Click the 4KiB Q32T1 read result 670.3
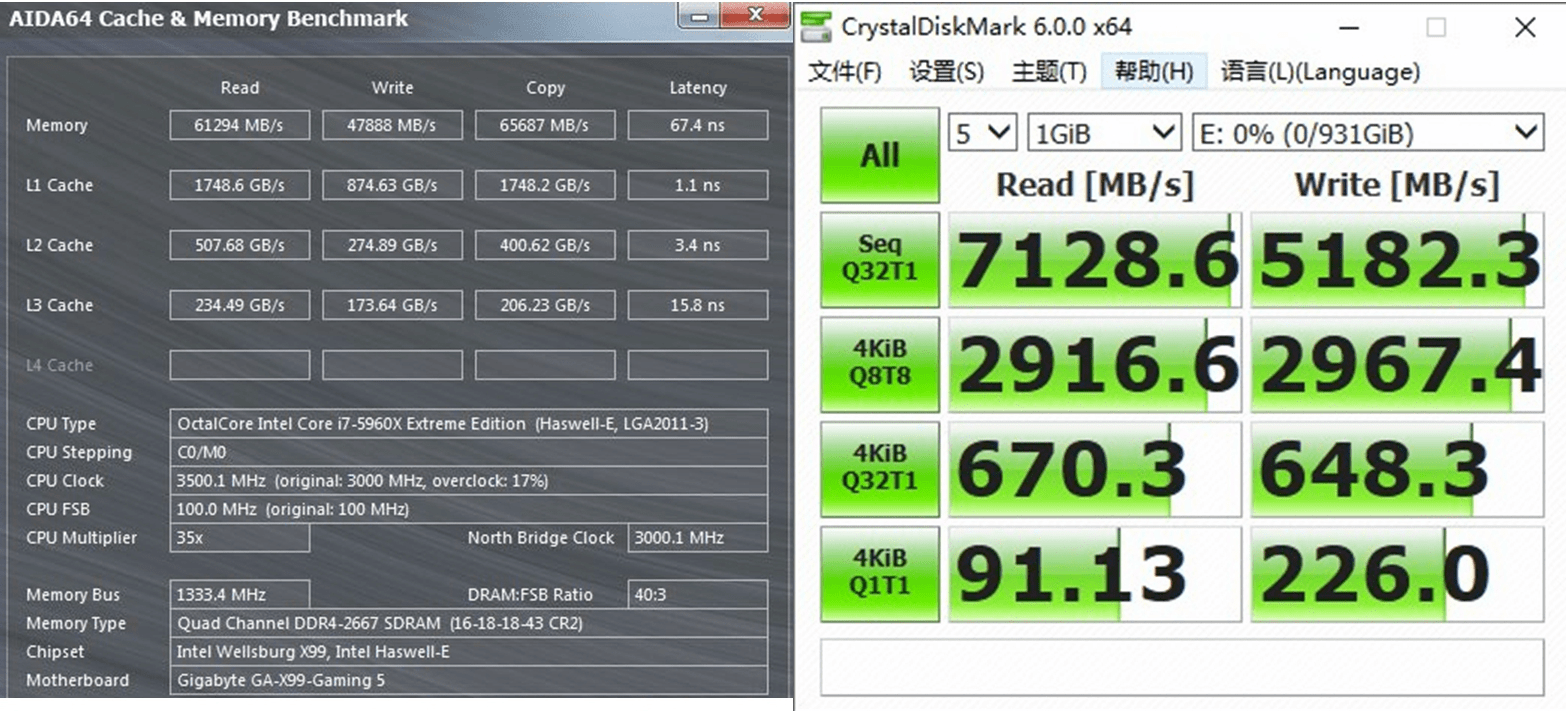The width and height of the screenshot is (1566, 711). click(1095, 469)
